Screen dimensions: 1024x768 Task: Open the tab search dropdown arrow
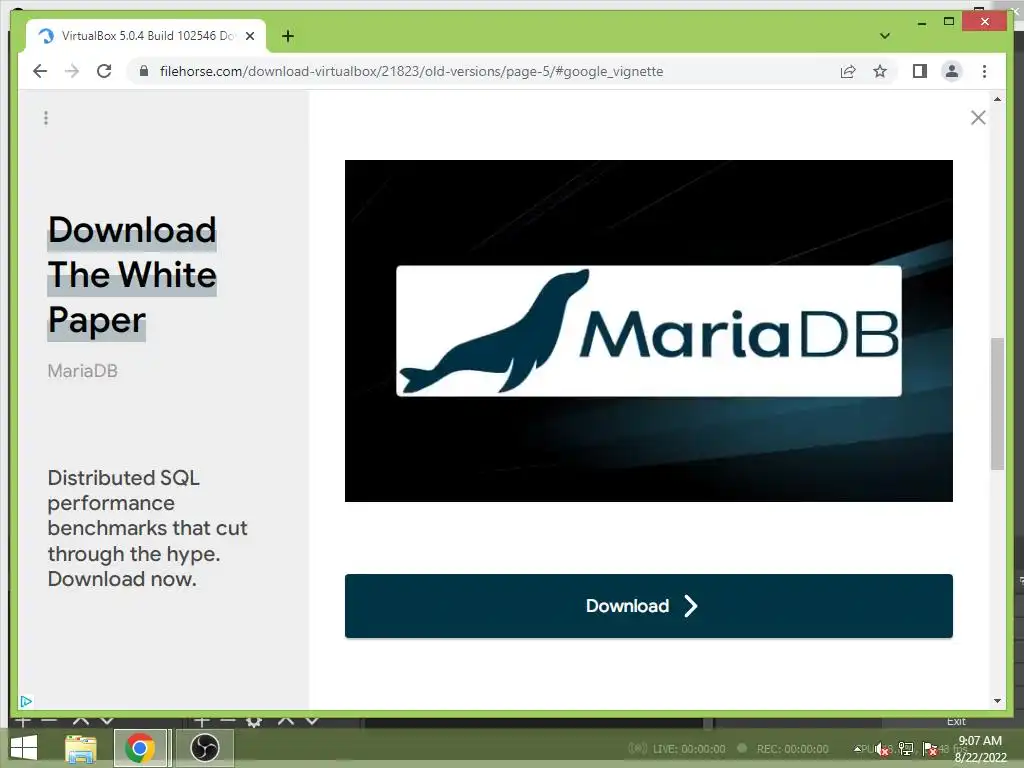click(885, 36)
